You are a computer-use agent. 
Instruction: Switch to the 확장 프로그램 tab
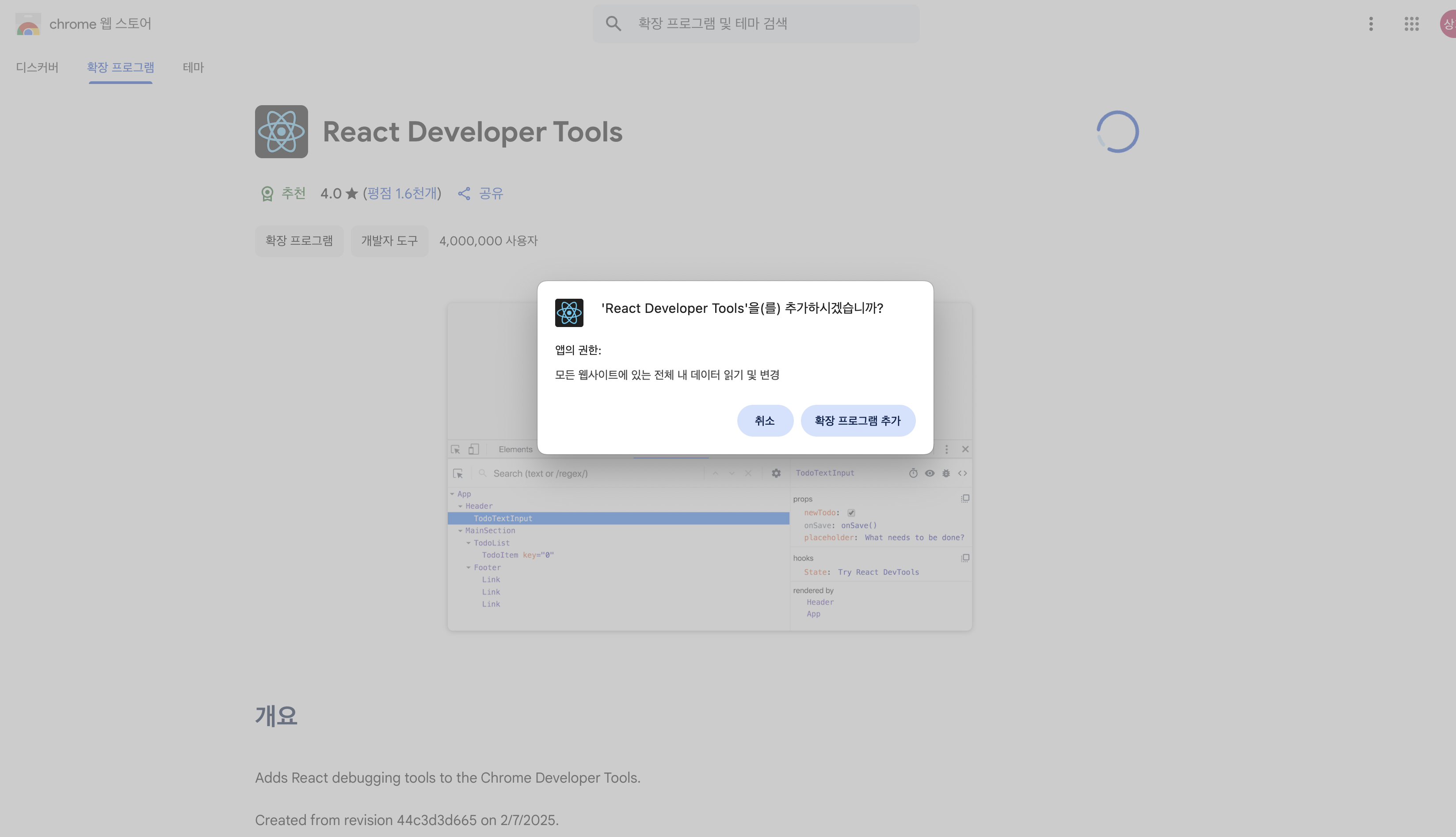point(121,67)
